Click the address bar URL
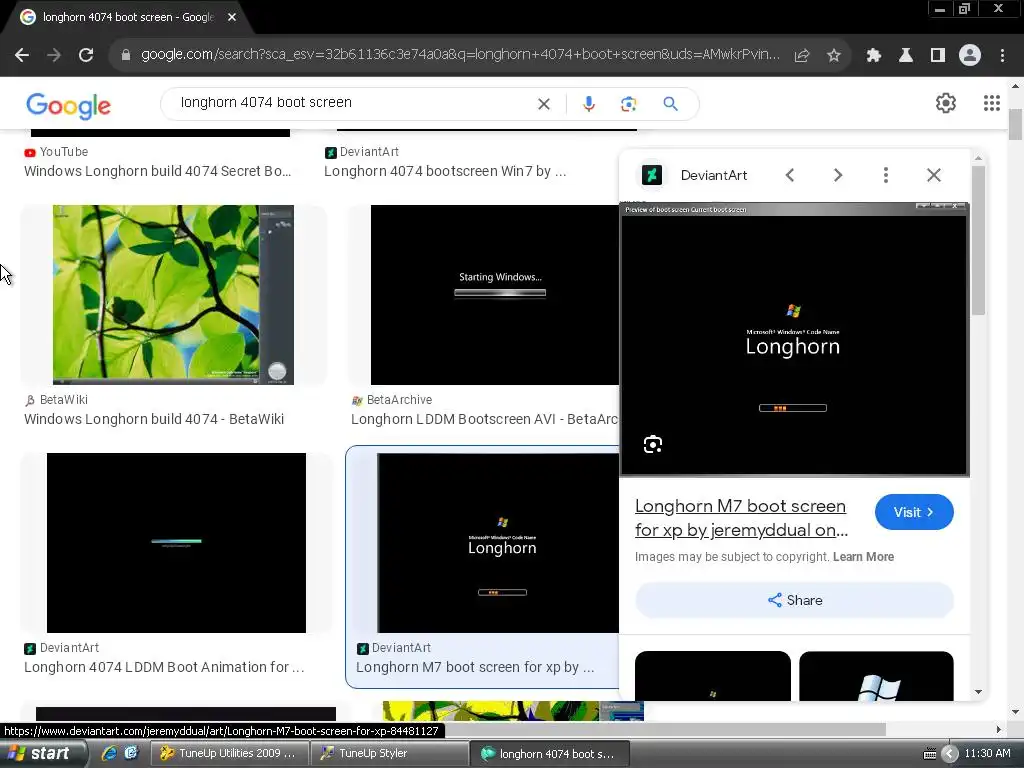This screenshot has height=768, width=1024. pyautogui.click(x=460, y=55)
